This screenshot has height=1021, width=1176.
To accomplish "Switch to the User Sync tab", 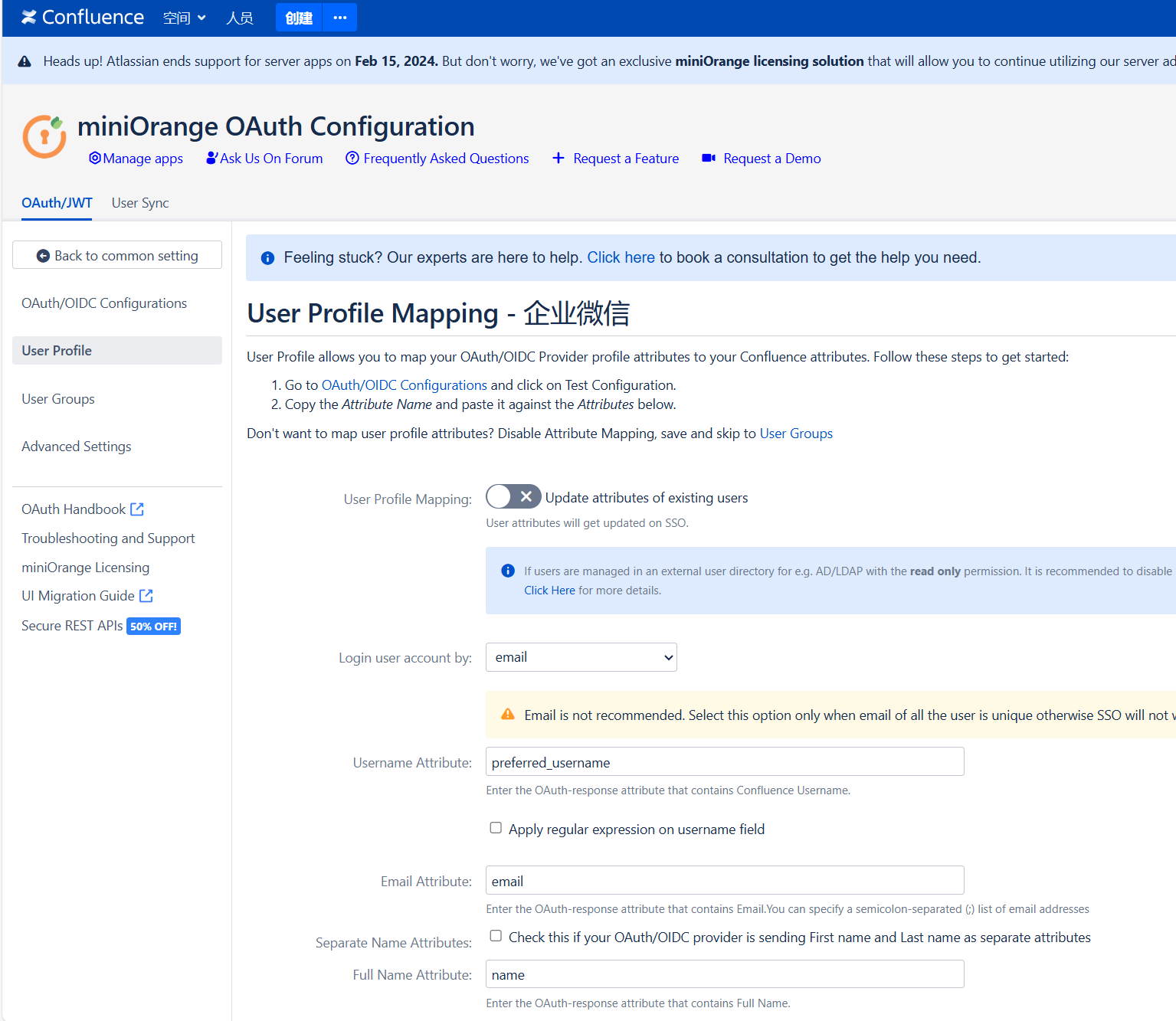I will coord(140,203).
